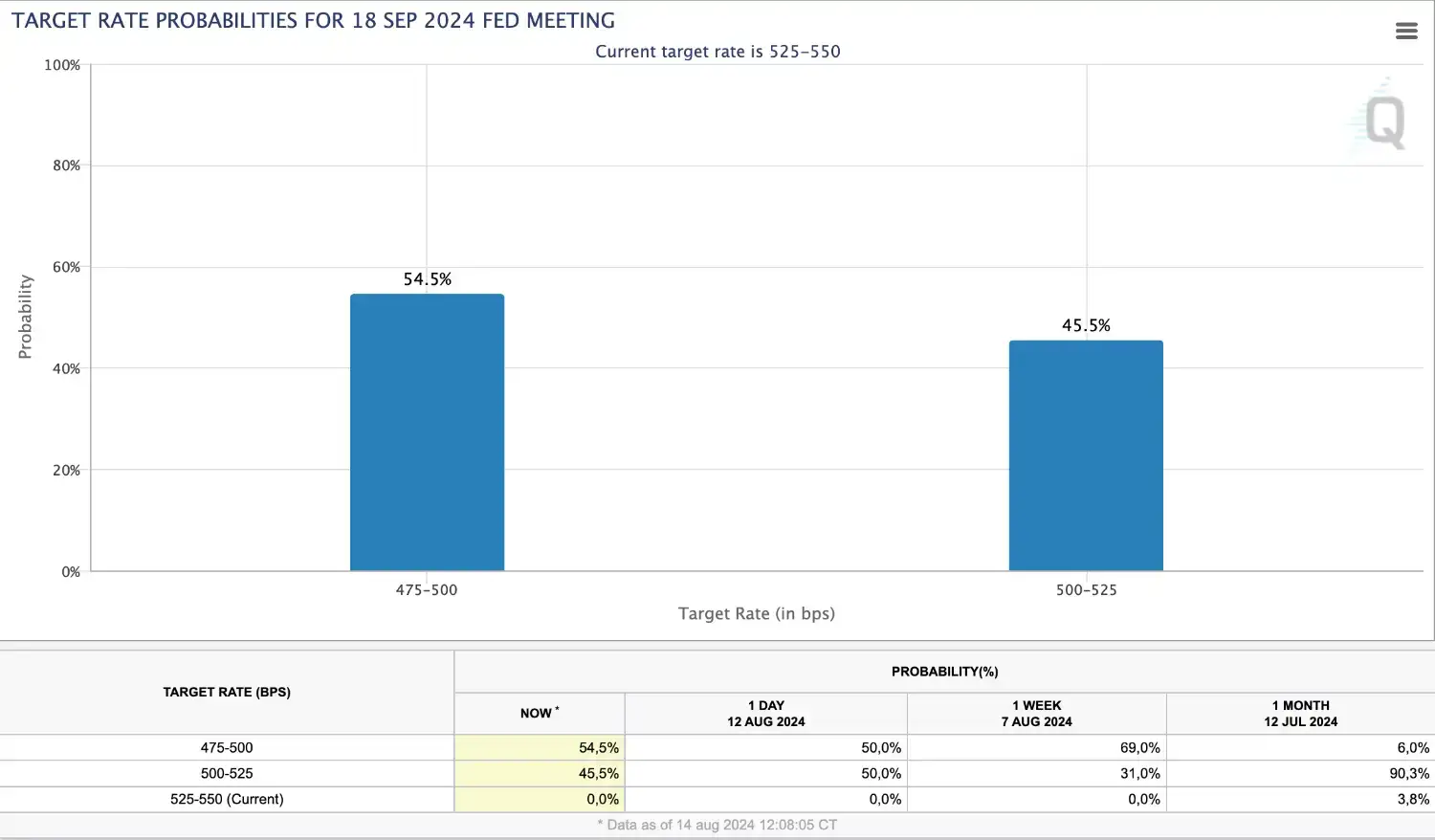Click the 54.5% bar data label

coord(427,279)
